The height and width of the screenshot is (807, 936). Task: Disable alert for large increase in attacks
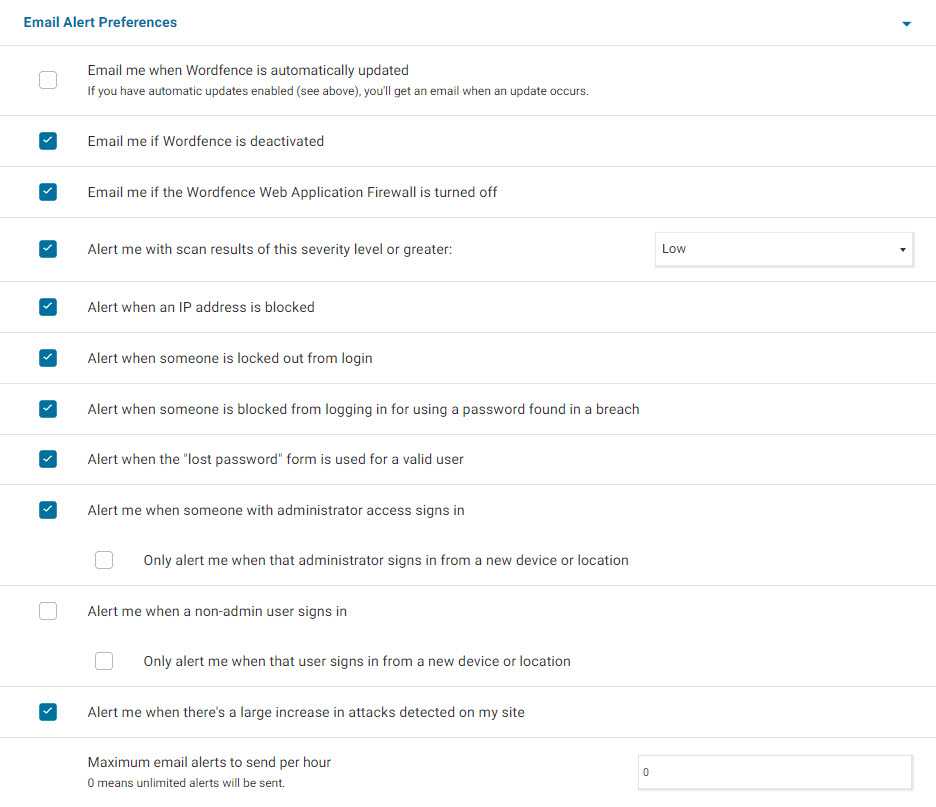pos(48,712)
